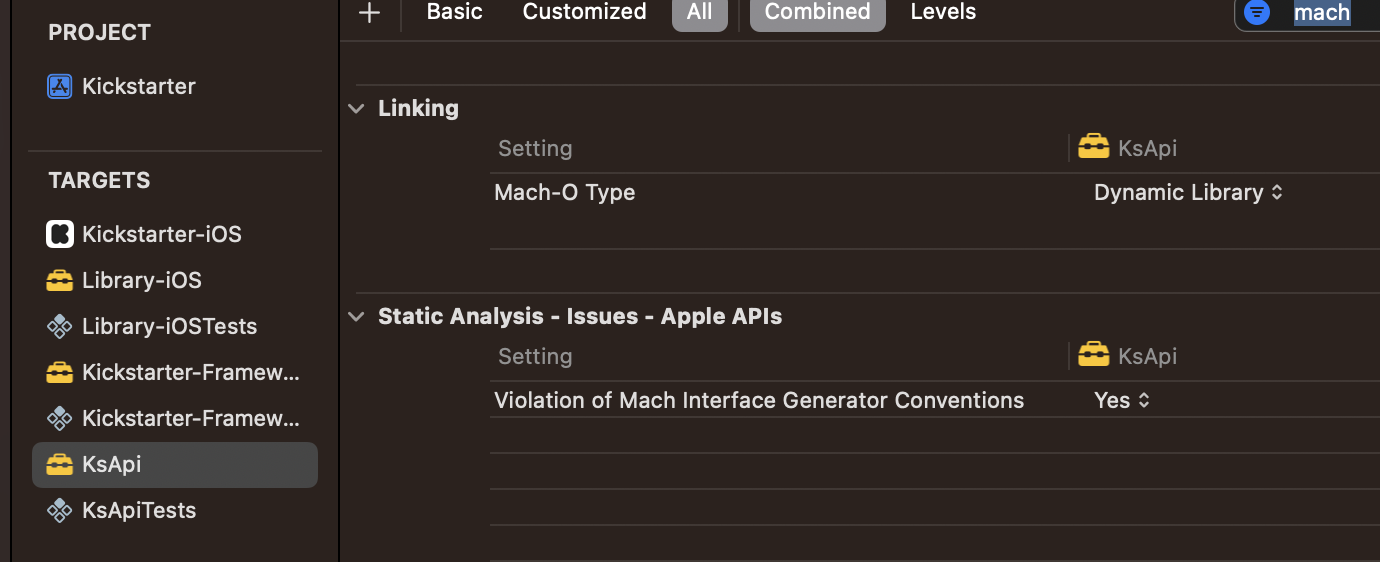Click the Library-iOSTests test bundle icon

[60, 326]
